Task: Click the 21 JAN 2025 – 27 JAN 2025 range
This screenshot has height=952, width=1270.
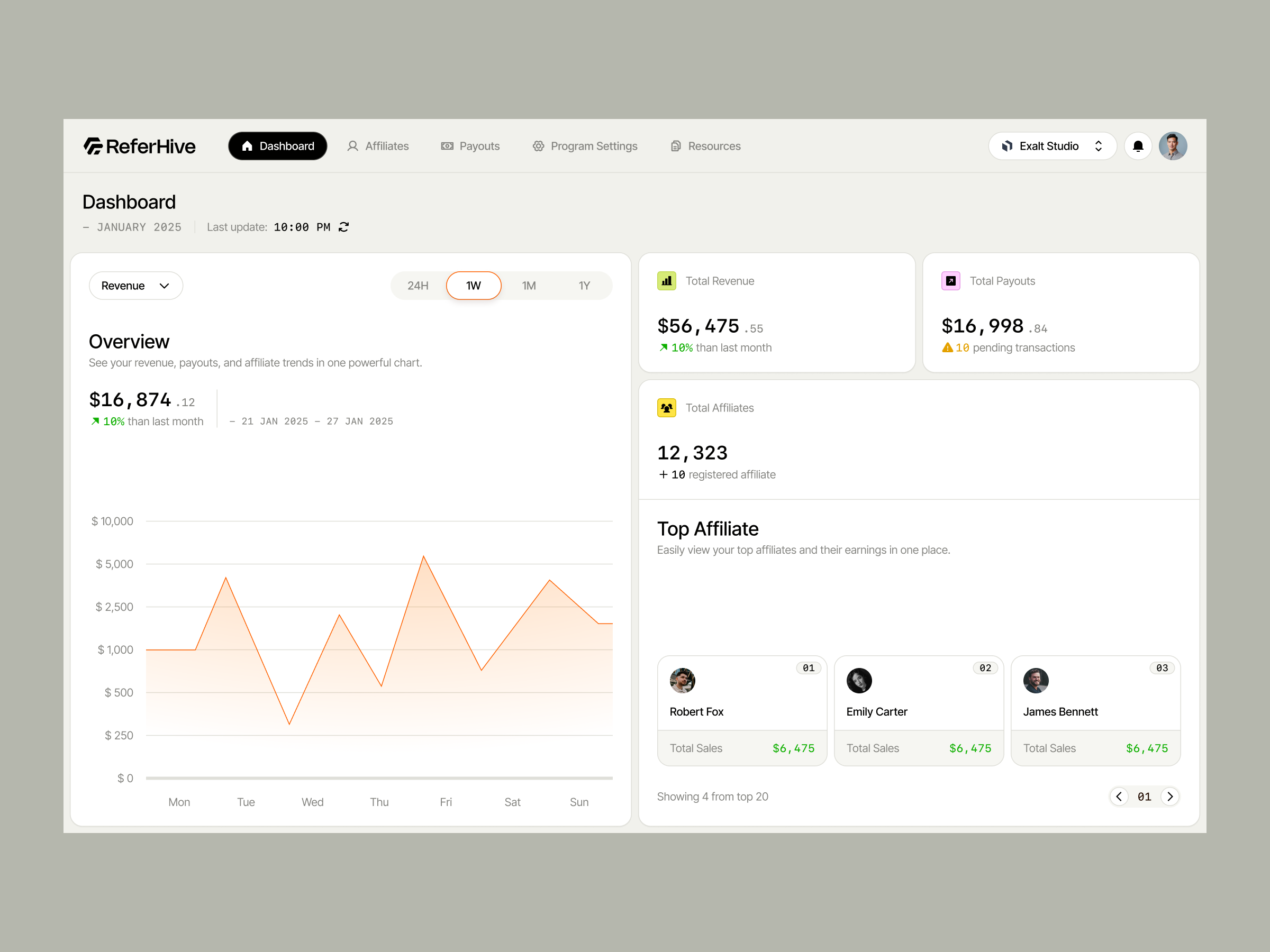Action: click(317, 421)
